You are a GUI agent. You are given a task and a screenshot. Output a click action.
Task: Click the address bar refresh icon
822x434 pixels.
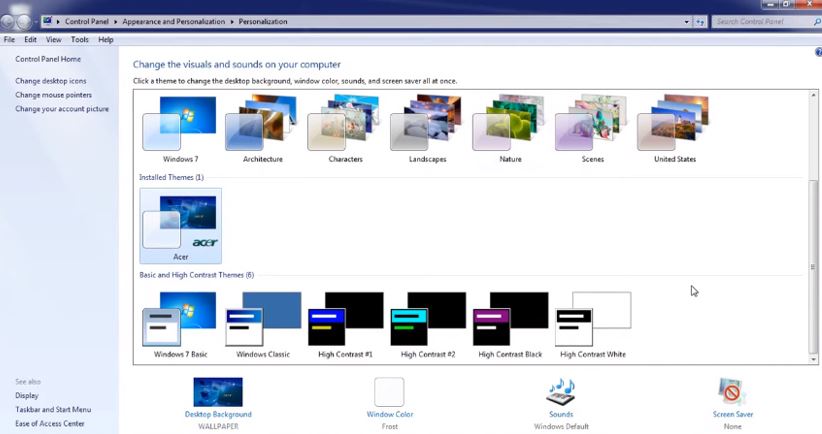701,21
